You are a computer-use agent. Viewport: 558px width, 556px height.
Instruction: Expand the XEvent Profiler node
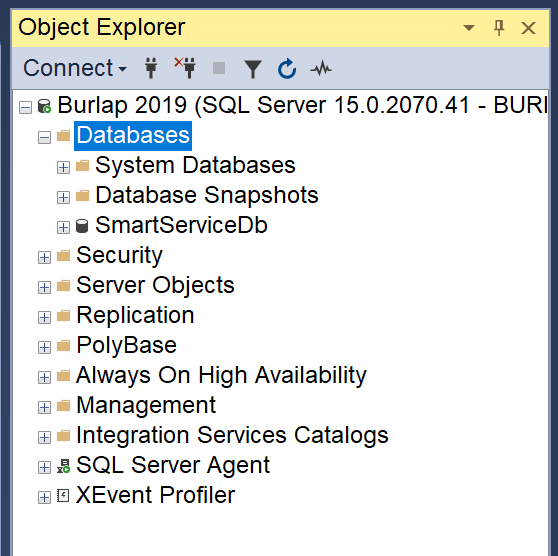pyautogui.click(x=44, y=497)
